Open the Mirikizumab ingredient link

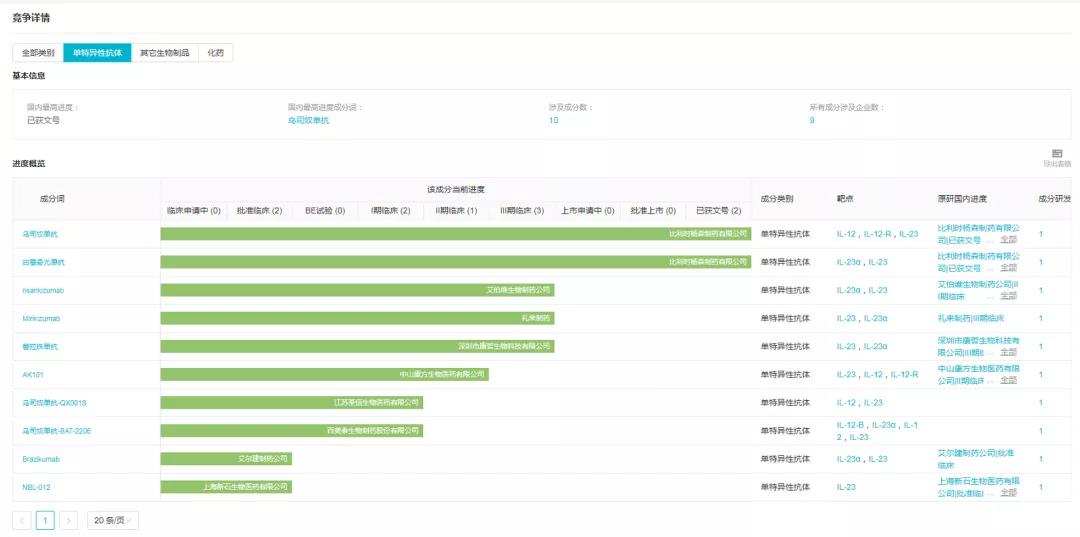coord(42,318)
